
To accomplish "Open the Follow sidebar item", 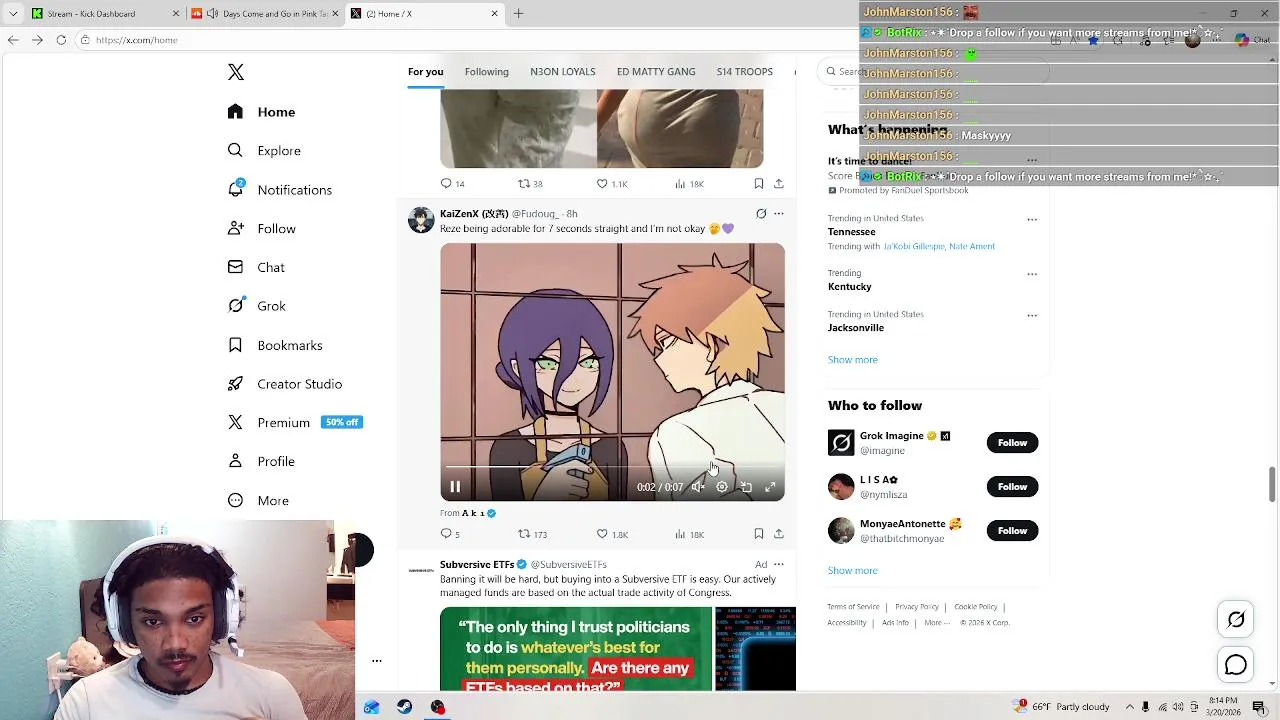I will tap(261, 228).
